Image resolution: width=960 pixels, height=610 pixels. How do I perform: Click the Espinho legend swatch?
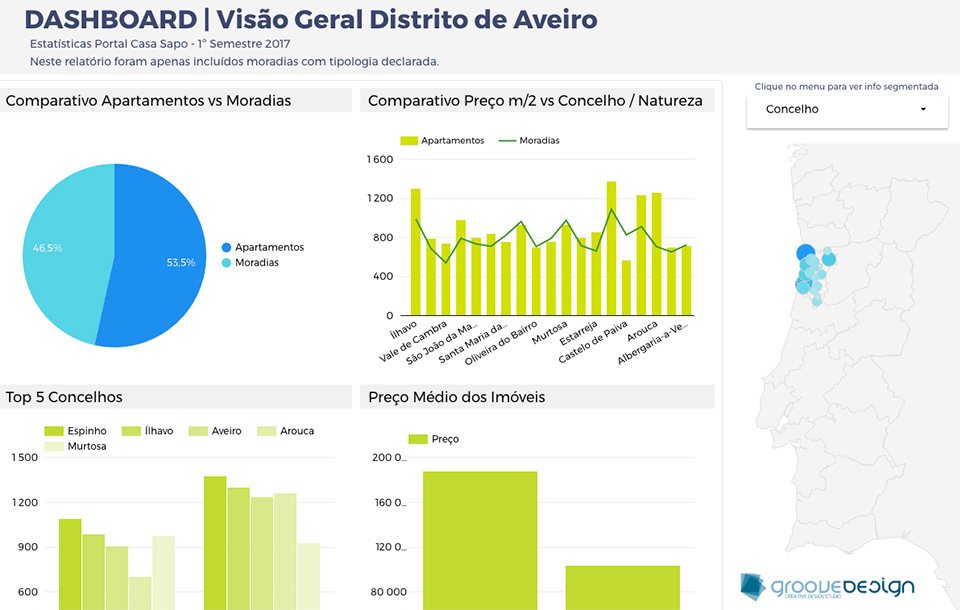(54, 431)
